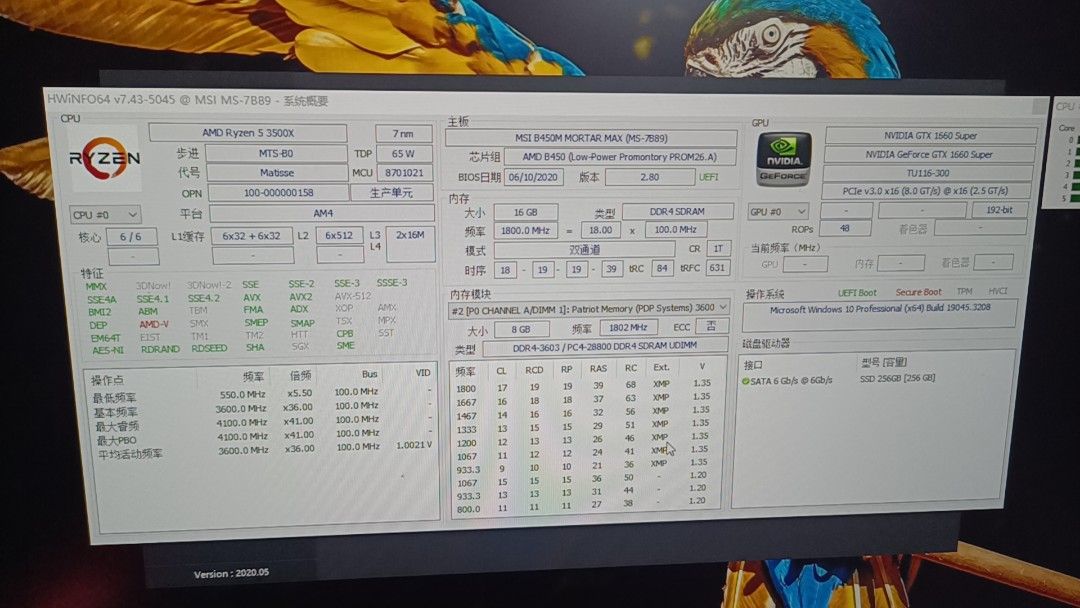
Task: Select the MTS-B0 stepping value
Action: (x=276, y=153)
